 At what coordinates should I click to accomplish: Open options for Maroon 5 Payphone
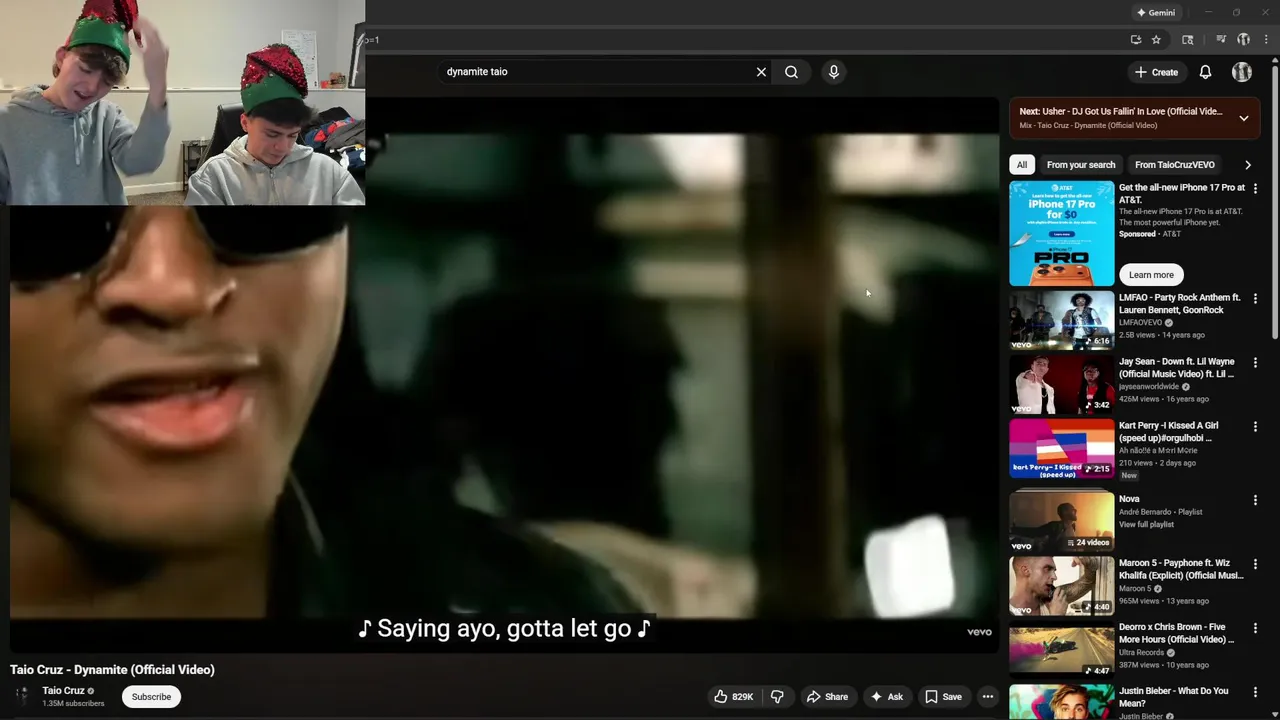tap(1255, 564)
